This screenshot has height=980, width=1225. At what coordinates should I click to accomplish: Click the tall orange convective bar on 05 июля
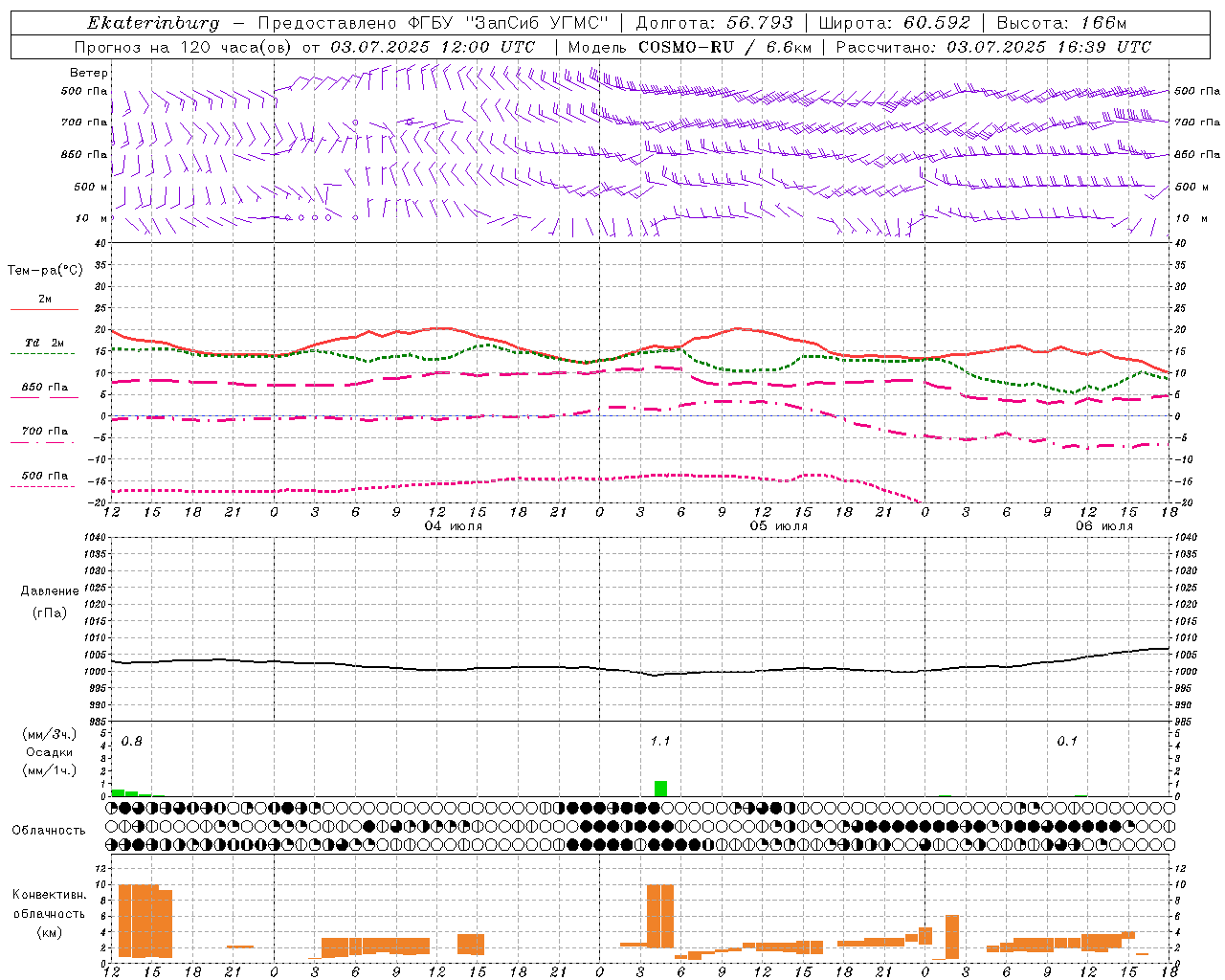pos(660,916)
